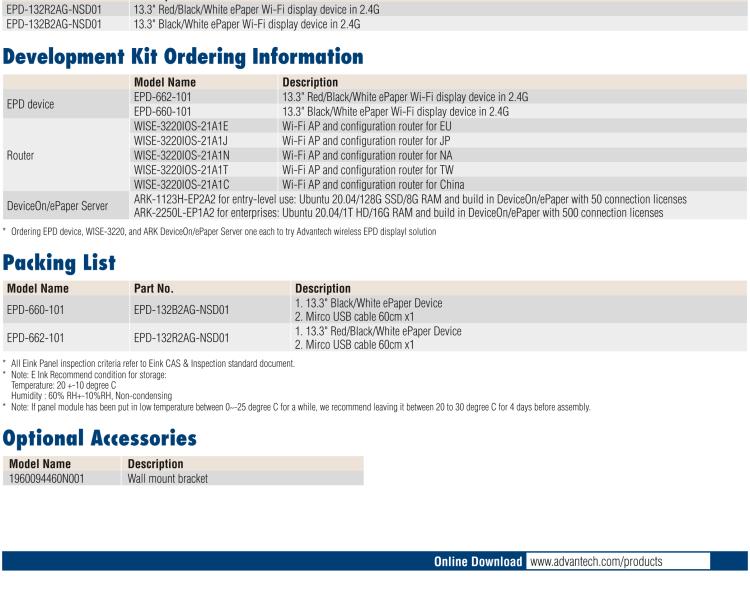
Task: Select accessory model 1960094460N001
Action: click(46, 478)
